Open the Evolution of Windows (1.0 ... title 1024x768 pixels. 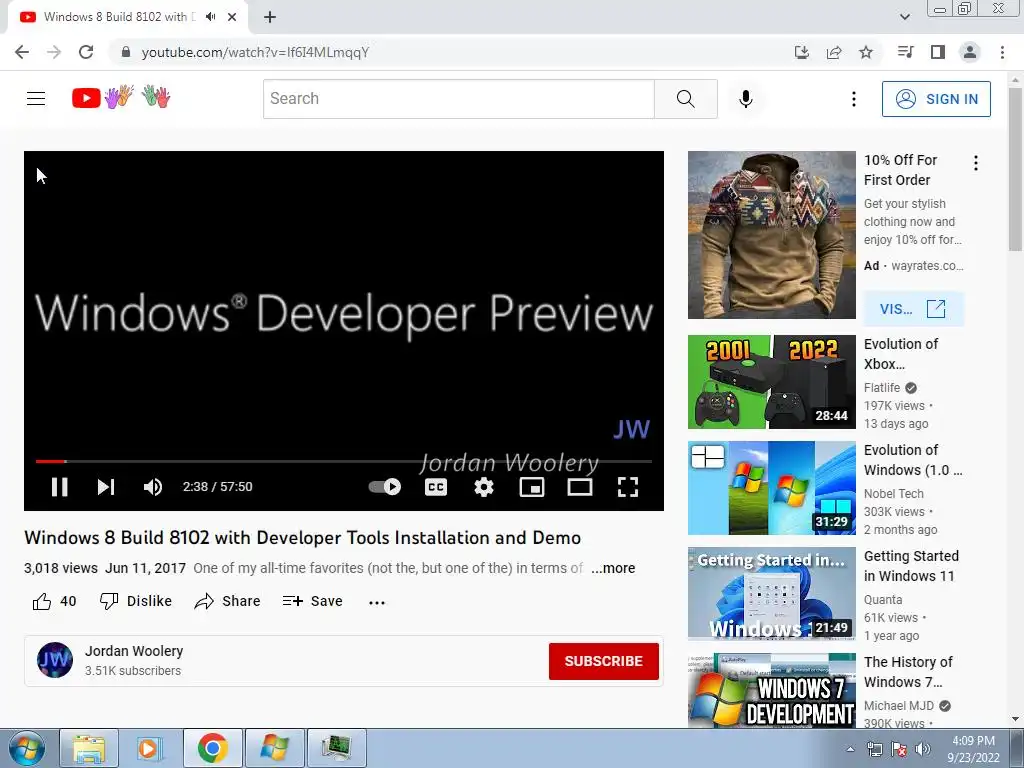tap(913, 460)
